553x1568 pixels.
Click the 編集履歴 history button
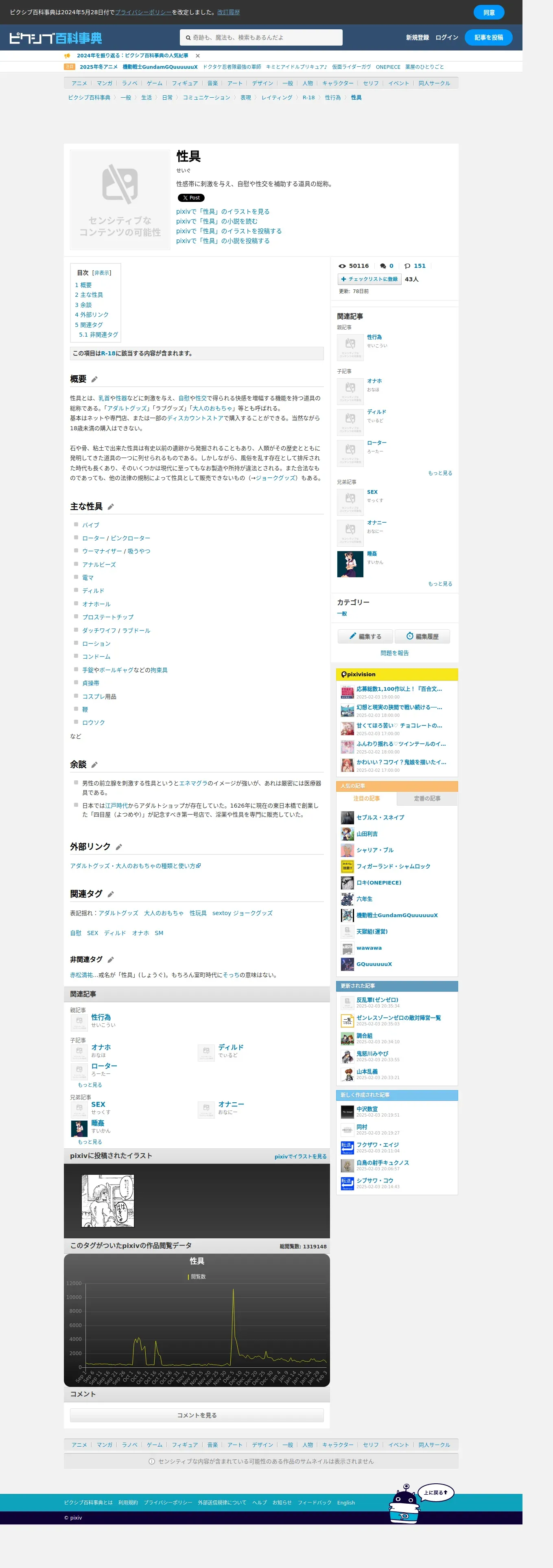point(422,637)
